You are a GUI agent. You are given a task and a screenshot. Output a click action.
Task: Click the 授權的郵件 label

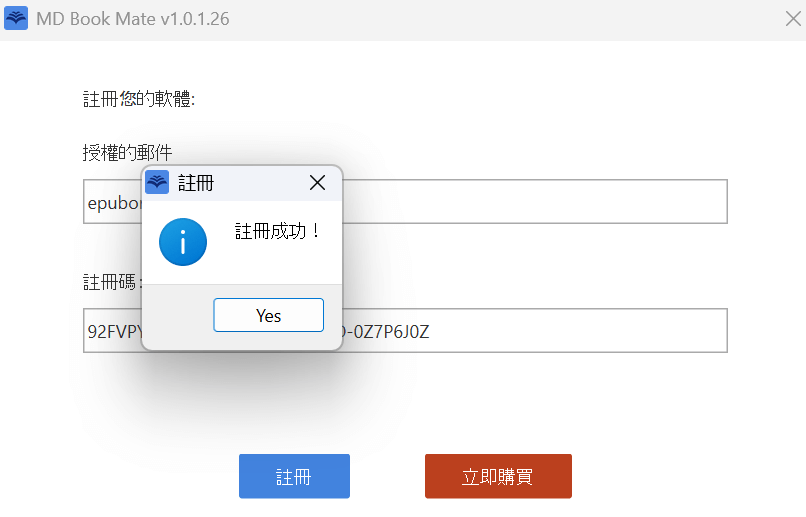pyautogui.click(x=127, y=153)
